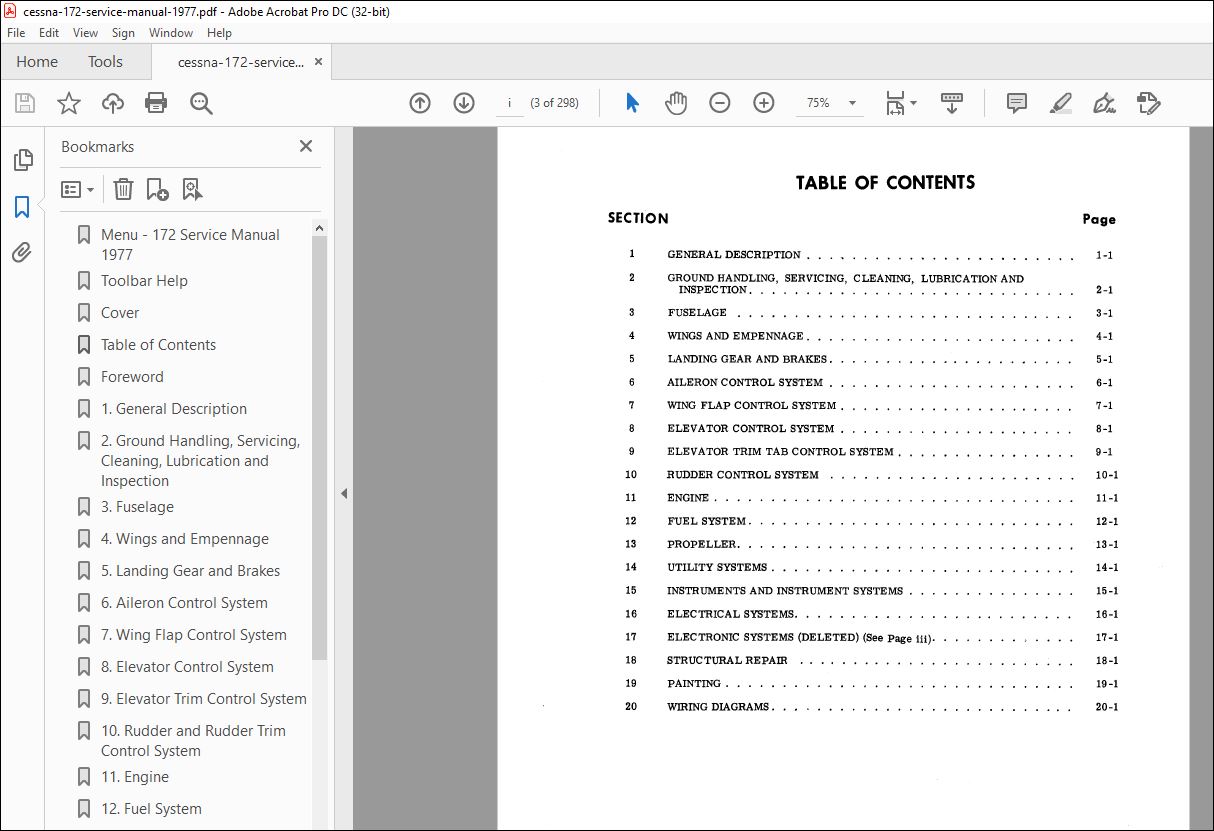
Task: Click WIRING DIAGRAMS in the contents page
Action: [718, 707]
